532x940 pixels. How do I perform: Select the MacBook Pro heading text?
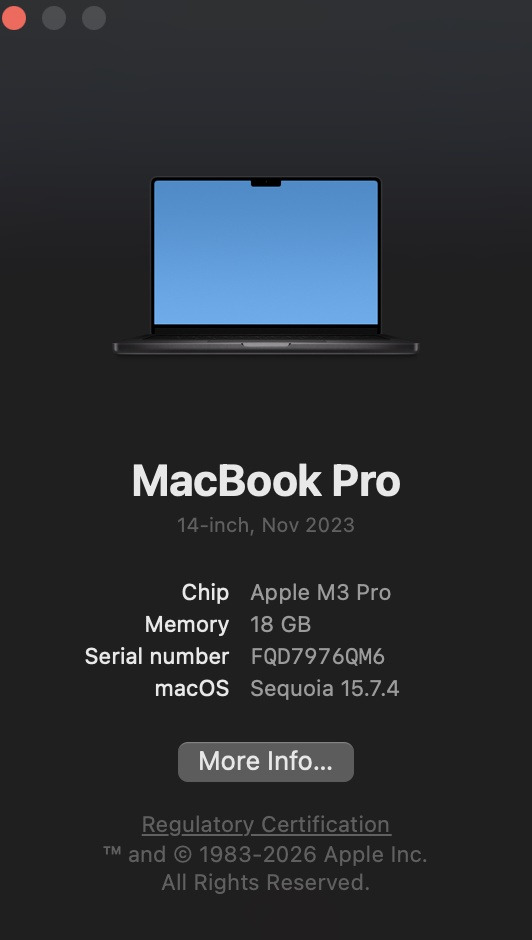point(266,481)
